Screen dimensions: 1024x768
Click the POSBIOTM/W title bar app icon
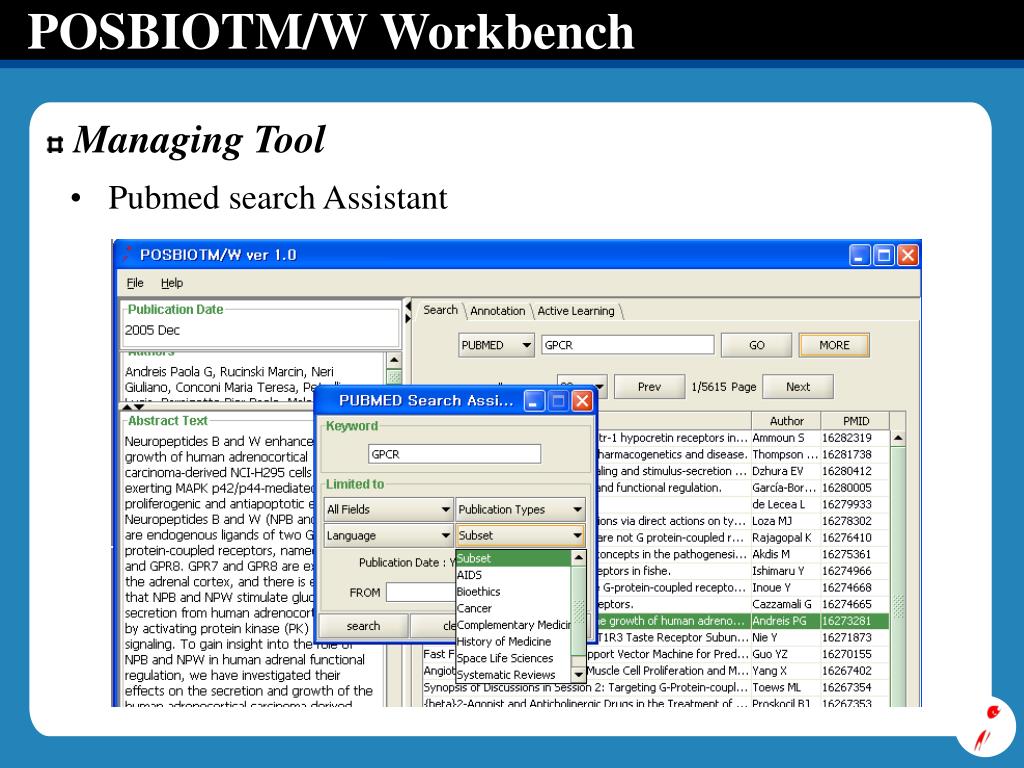[x=127, y=253]
